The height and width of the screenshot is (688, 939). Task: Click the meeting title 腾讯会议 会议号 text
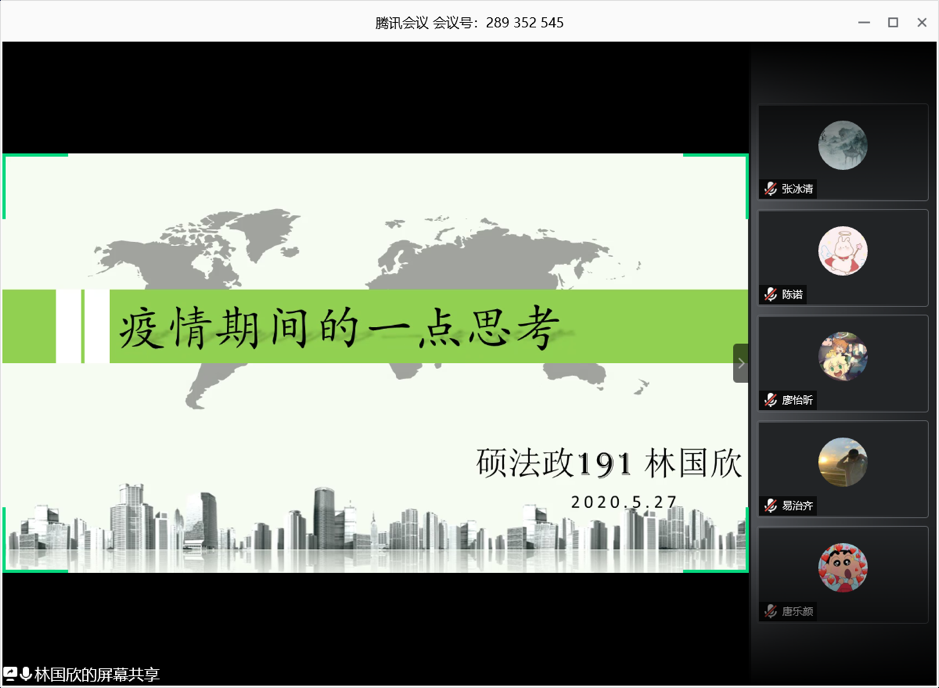click(x=469, y=22)
